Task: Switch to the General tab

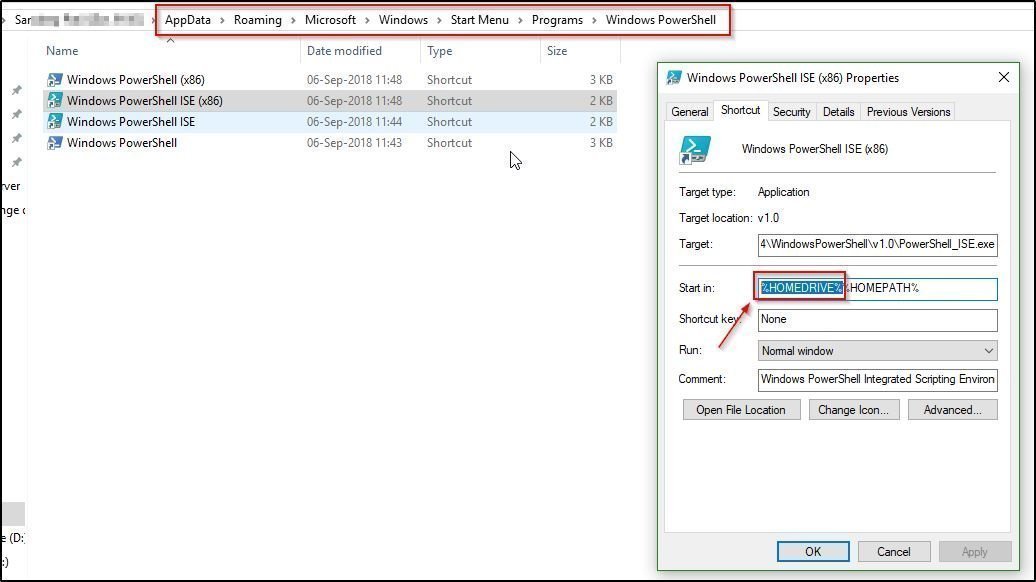Action: [x=690, y=112]
